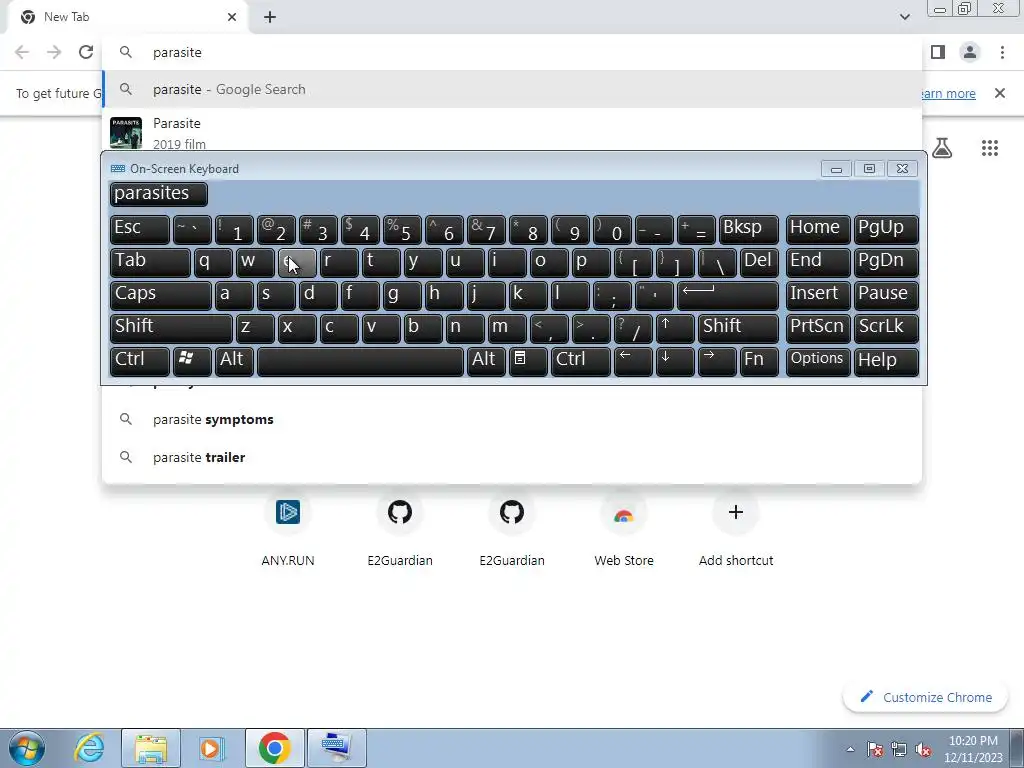Click the PrtScn key

point(817,328)
